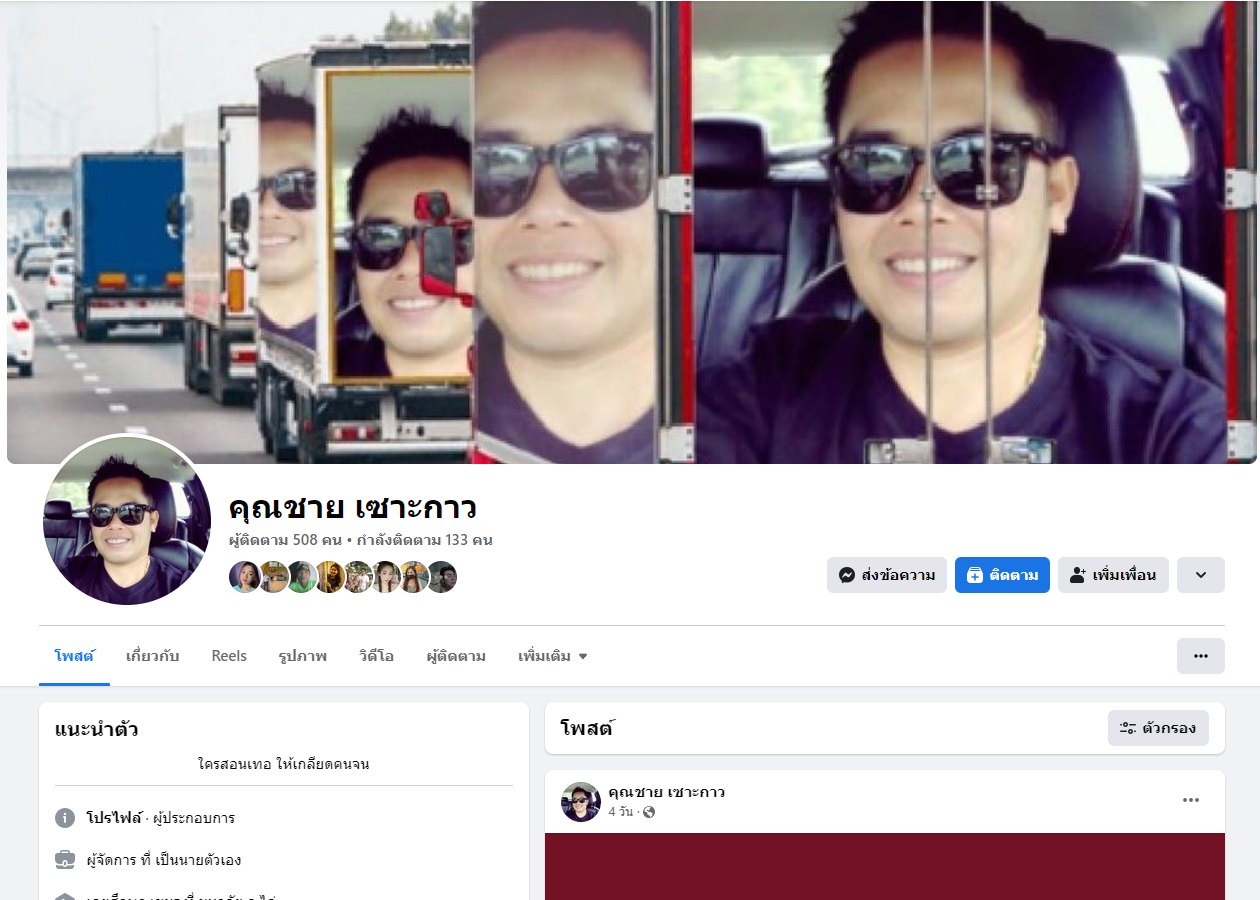Open the Reels tab
Screen dimensions: 1260x900
[229, 656]
